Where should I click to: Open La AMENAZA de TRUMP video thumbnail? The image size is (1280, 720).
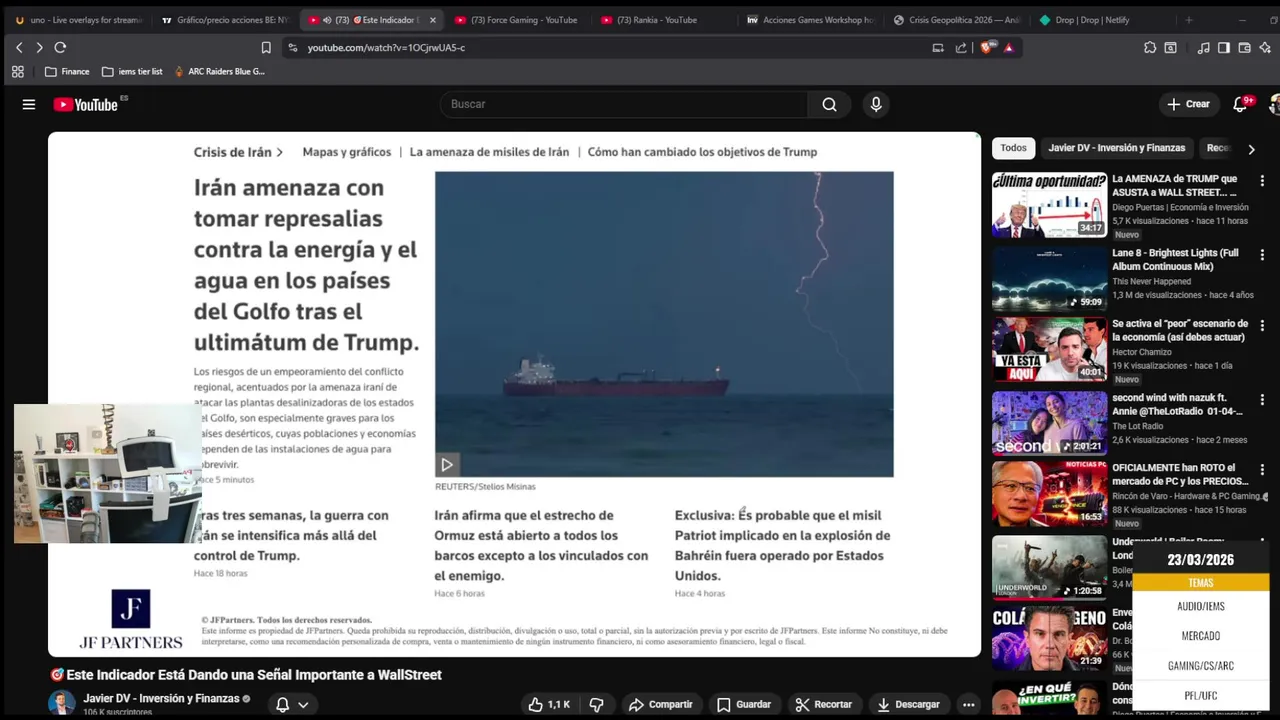[1049, 205]
